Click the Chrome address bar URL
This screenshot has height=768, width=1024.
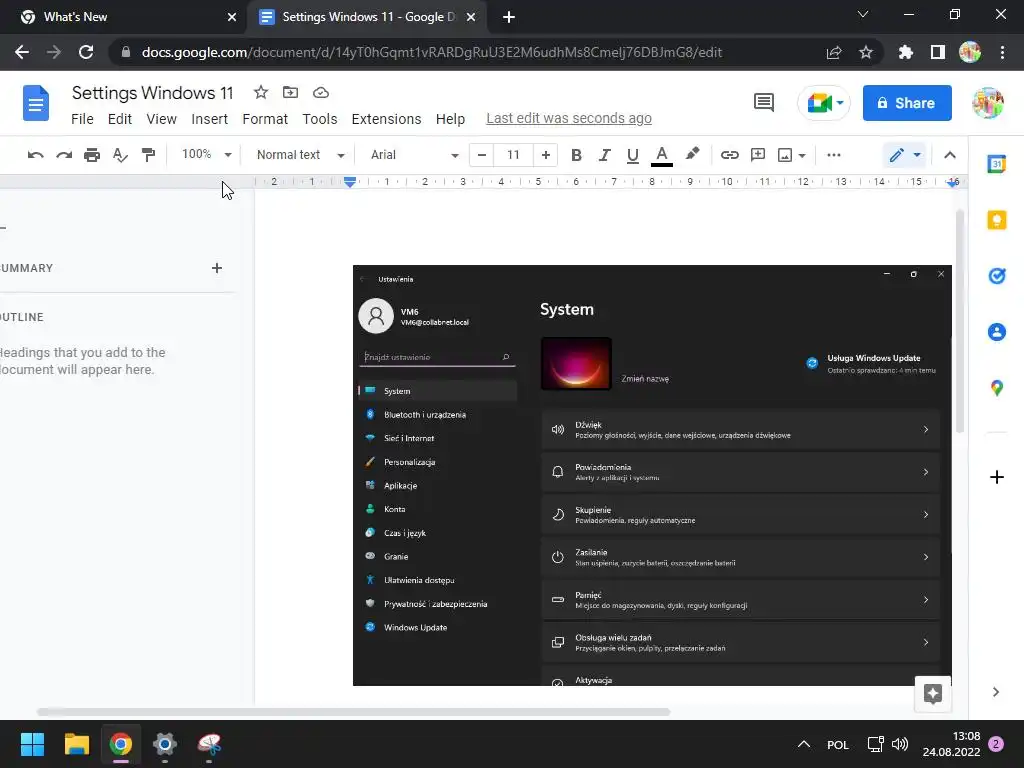(432, 52)
